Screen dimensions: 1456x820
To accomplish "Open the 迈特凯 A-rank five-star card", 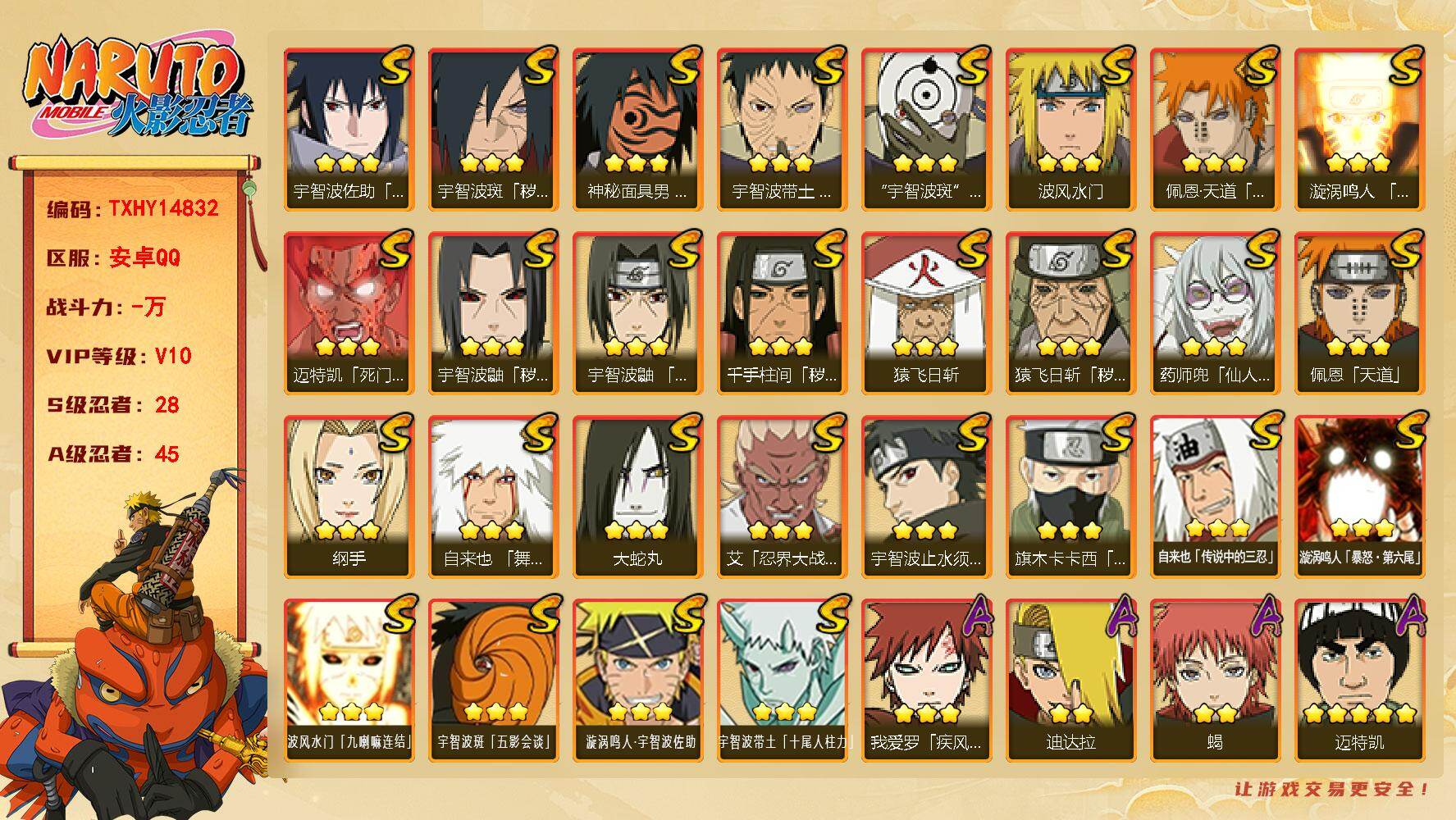I will [x=1359, y=681].
